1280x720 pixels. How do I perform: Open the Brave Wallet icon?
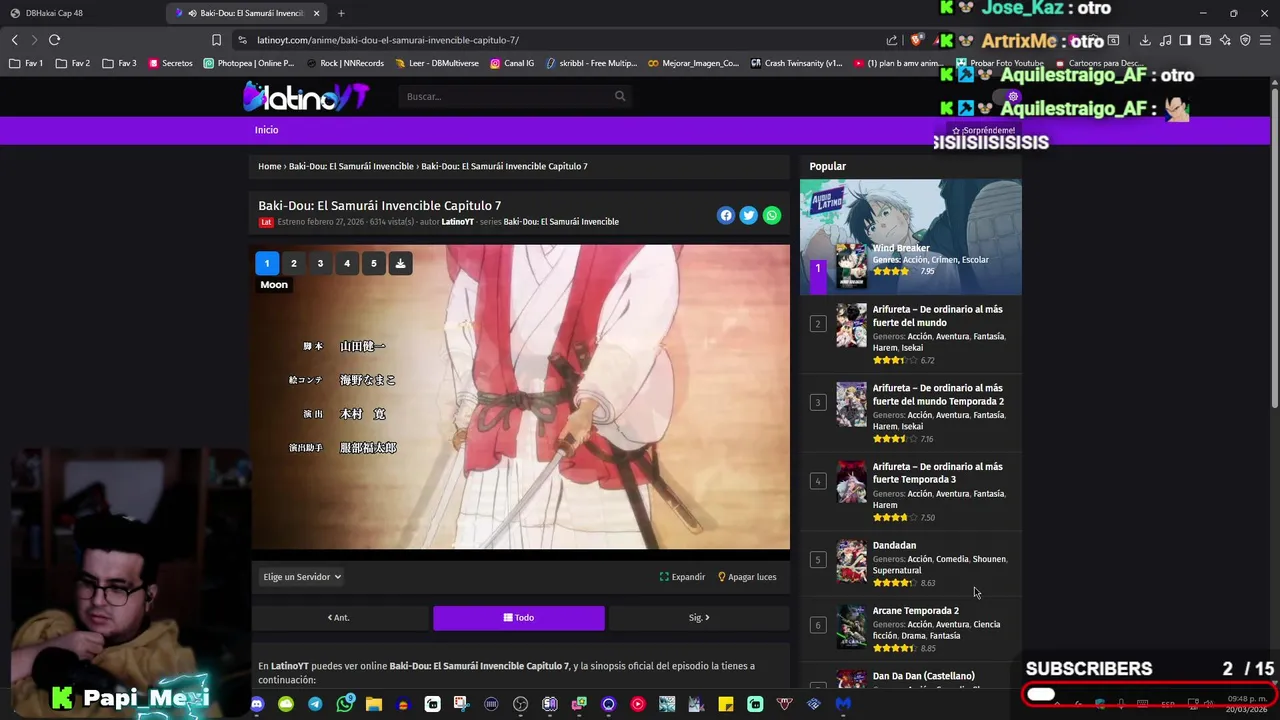point(1205,40)
